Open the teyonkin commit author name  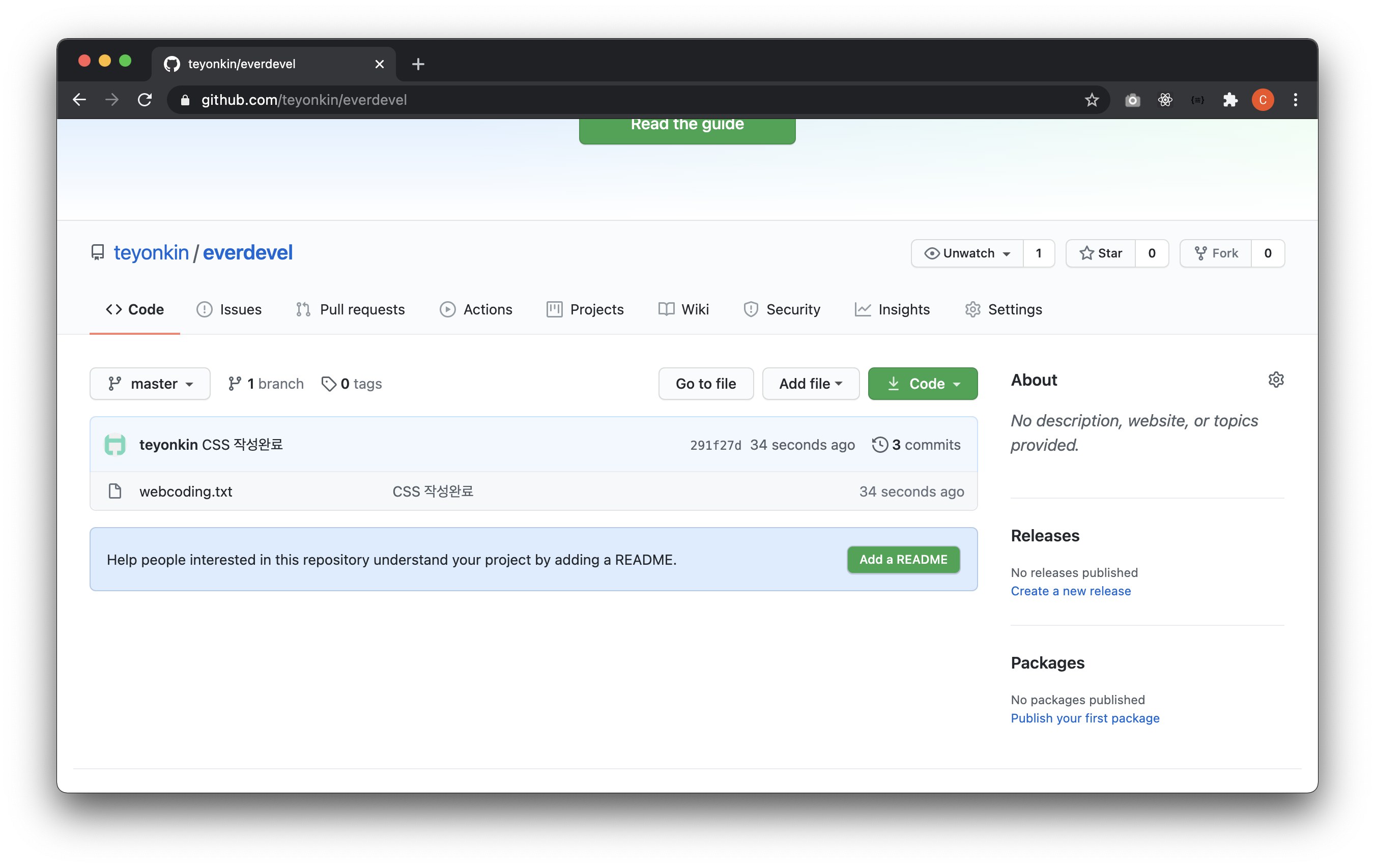coord(168,444)
